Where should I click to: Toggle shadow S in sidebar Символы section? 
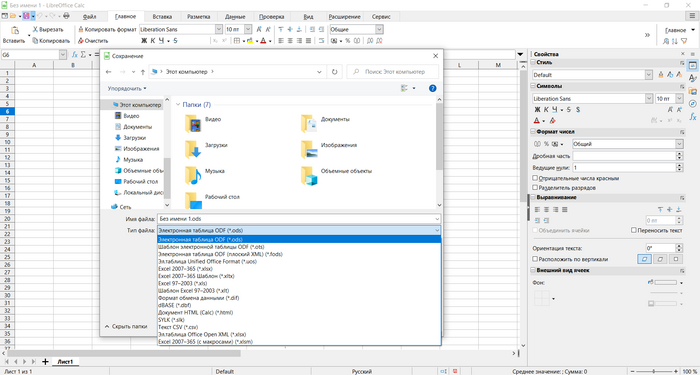pos(578,109)
